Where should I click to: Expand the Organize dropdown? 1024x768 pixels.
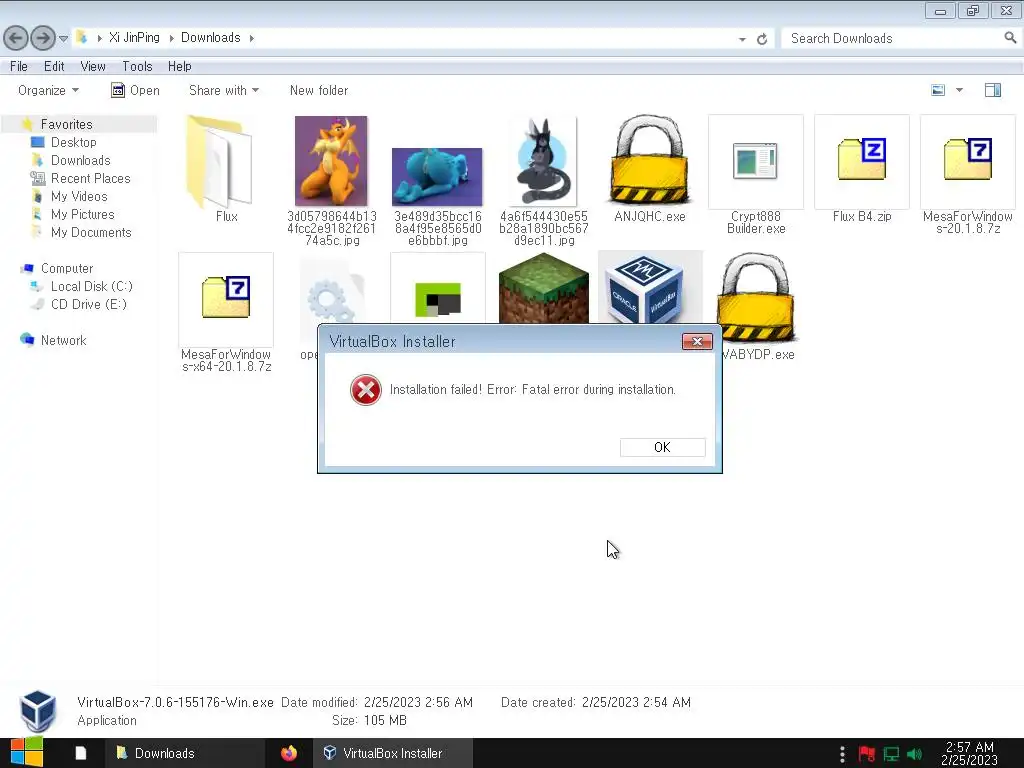click(x=48, y=90)
